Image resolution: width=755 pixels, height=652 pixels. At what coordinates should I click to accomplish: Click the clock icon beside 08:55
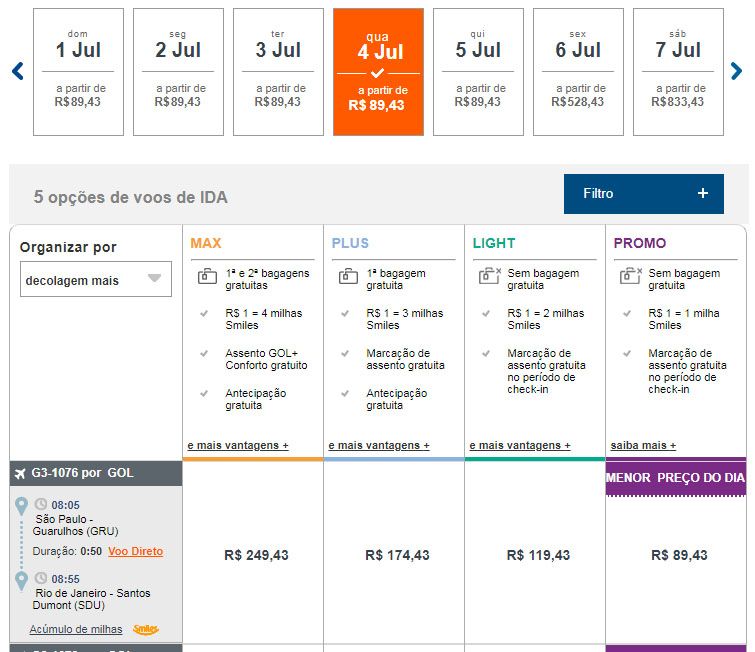tap(41, 578)
